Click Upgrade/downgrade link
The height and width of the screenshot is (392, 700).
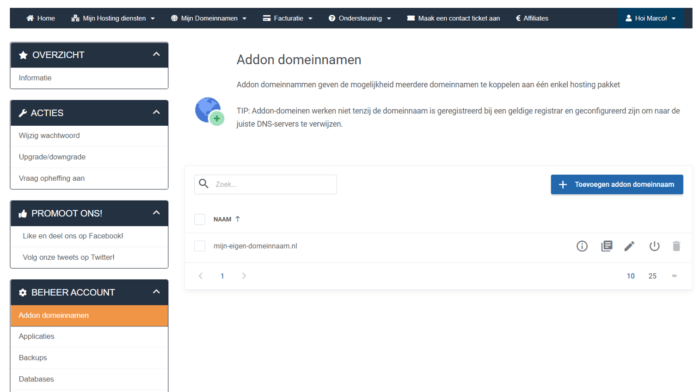tap(89, 157)
